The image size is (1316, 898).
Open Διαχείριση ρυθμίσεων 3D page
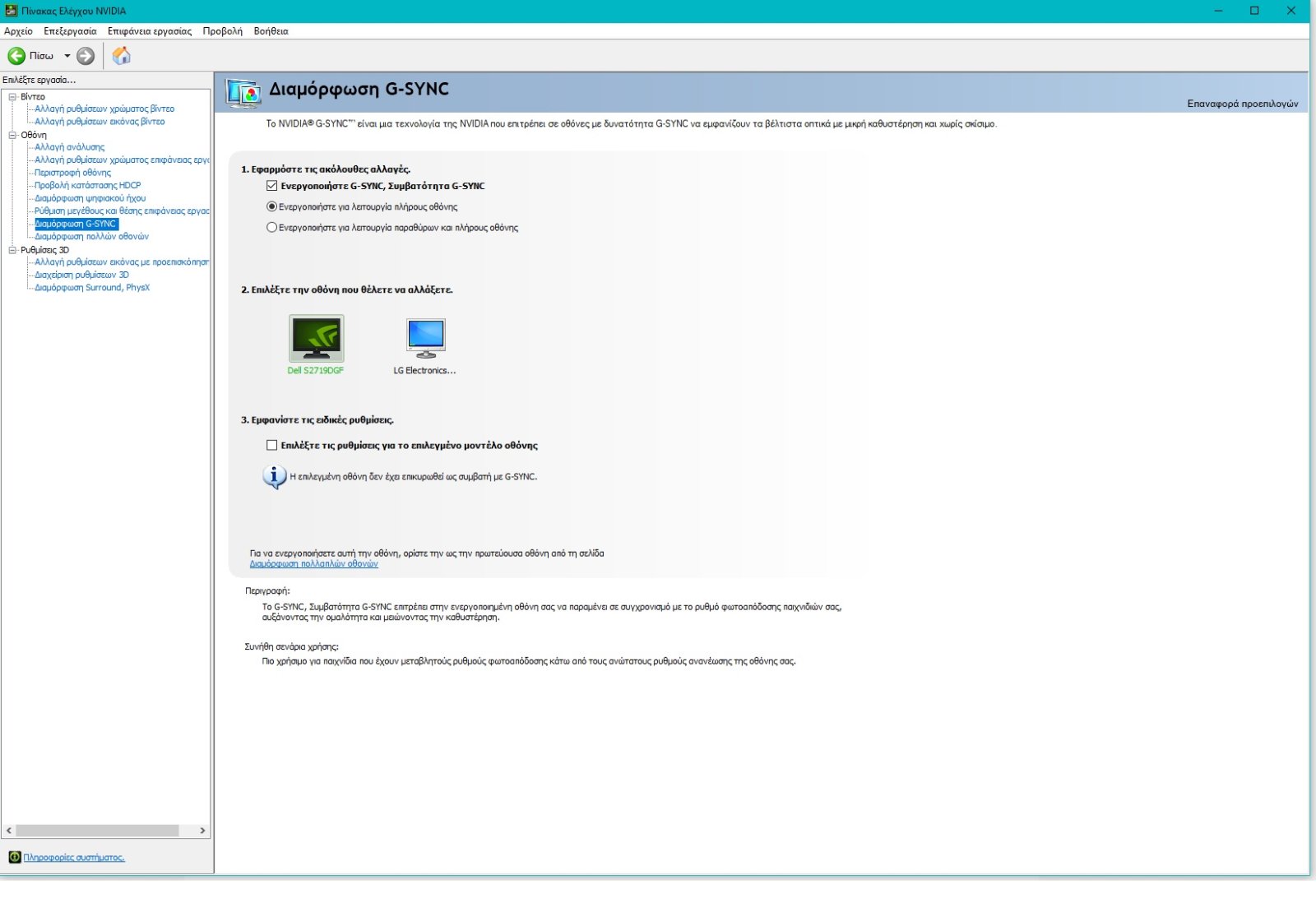coord(81,275)
